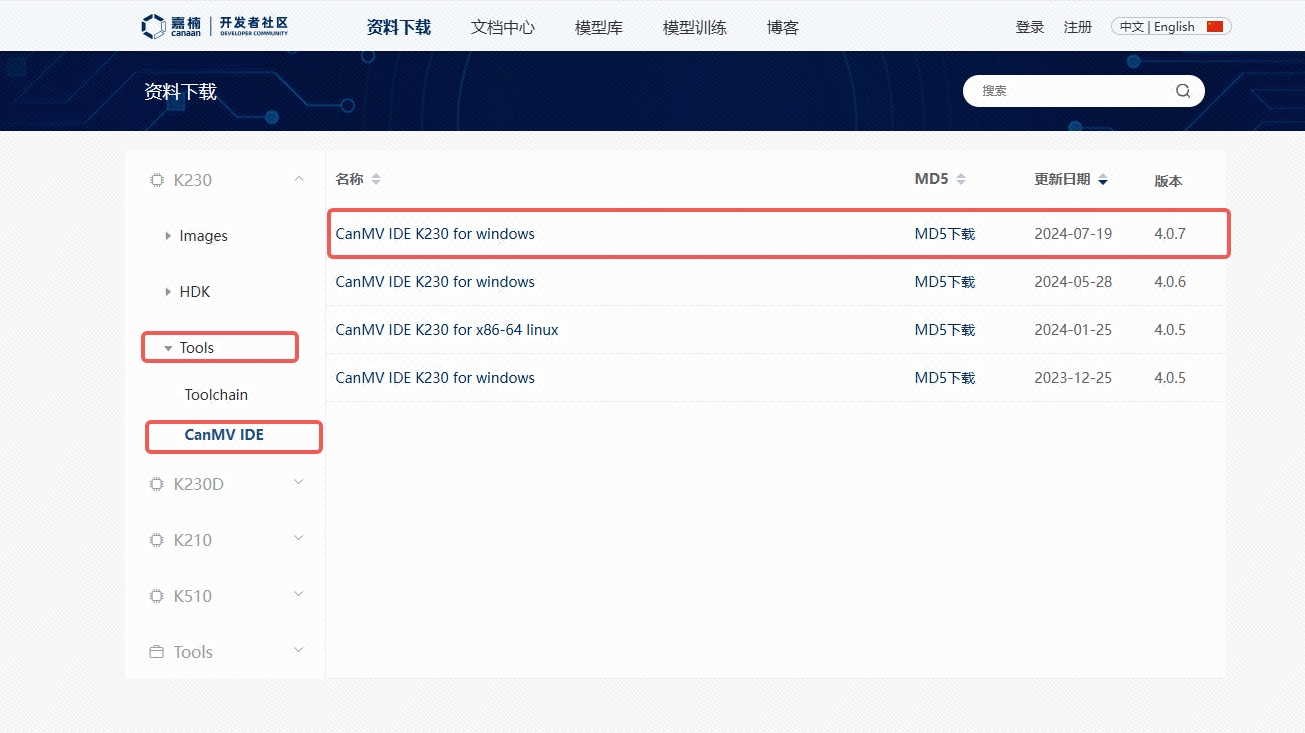Click the date 2024-07-19
This screenshot has height=733, width=1305.
[1073, 234]
